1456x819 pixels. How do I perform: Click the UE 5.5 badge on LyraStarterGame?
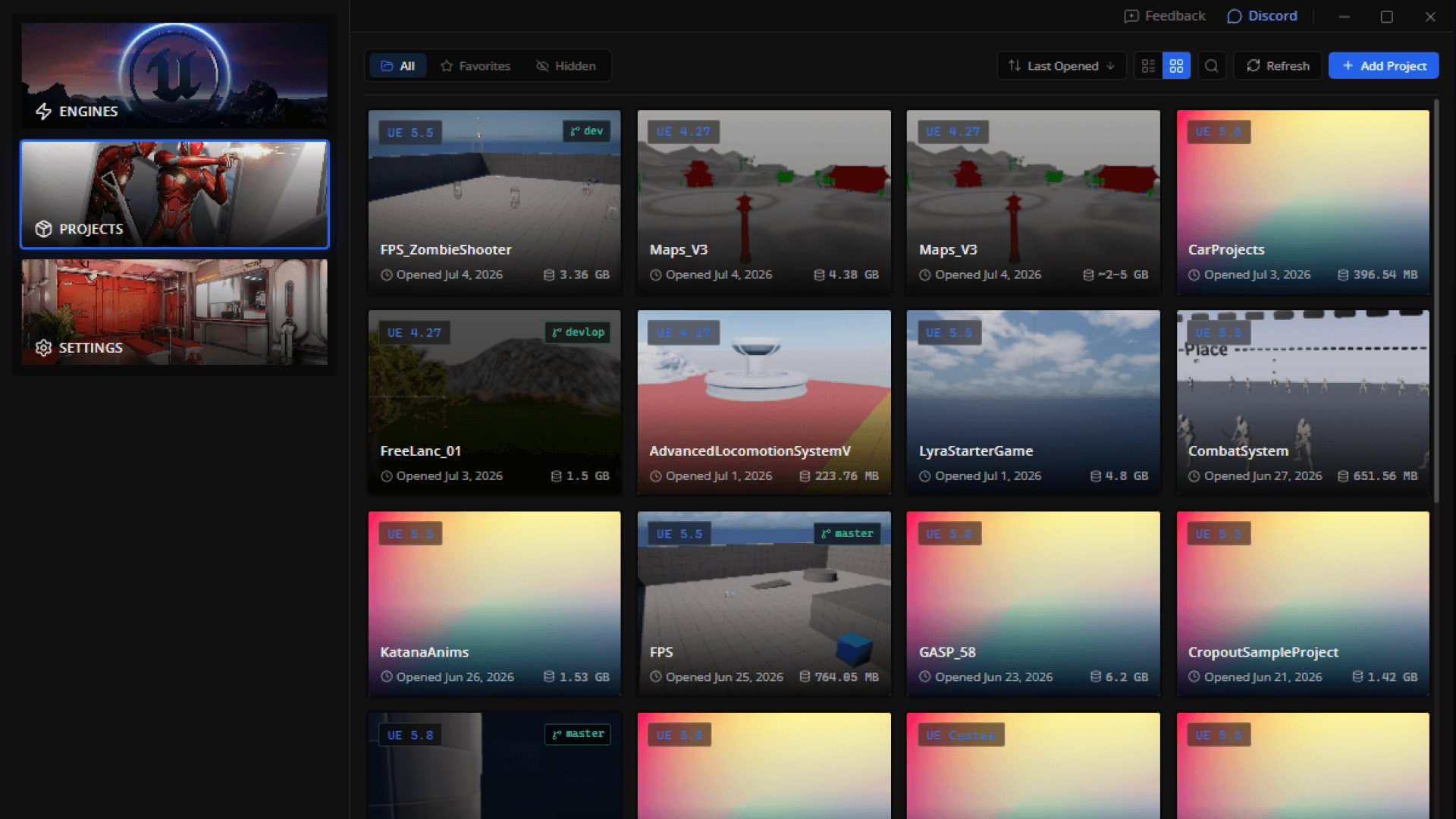click(x=949, y=333)
